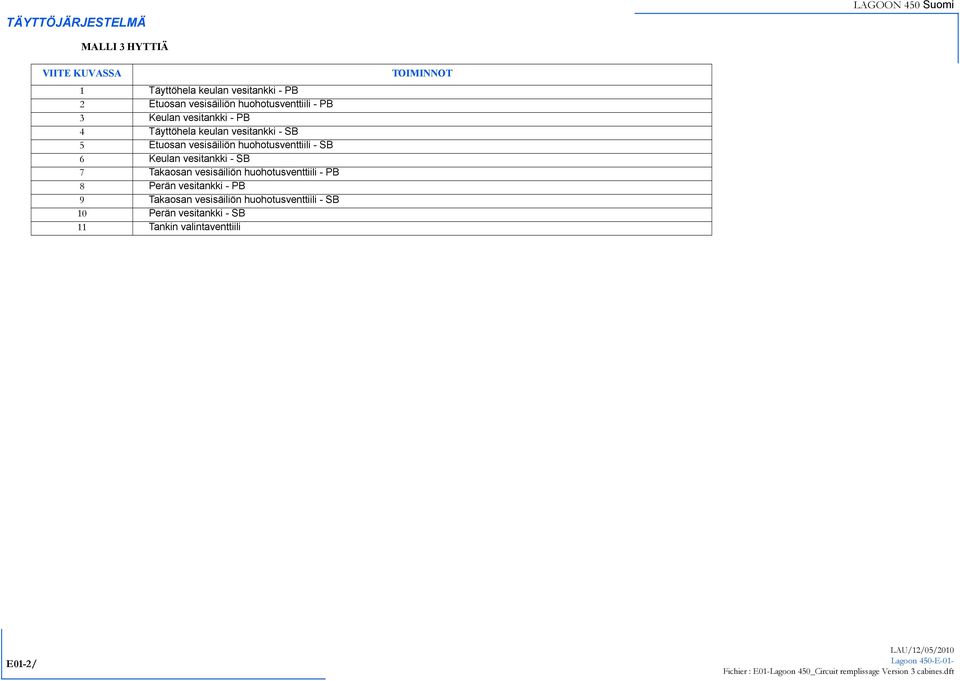Select 'Perän vesitankki - SB' cell

422,214
